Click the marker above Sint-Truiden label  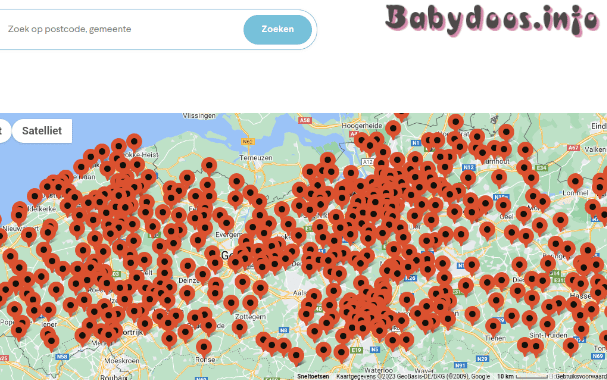[547, 324]
